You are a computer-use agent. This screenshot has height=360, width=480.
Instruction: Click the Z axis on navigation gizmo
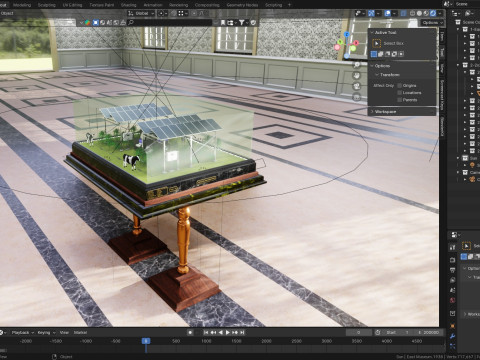pos(347,34)
